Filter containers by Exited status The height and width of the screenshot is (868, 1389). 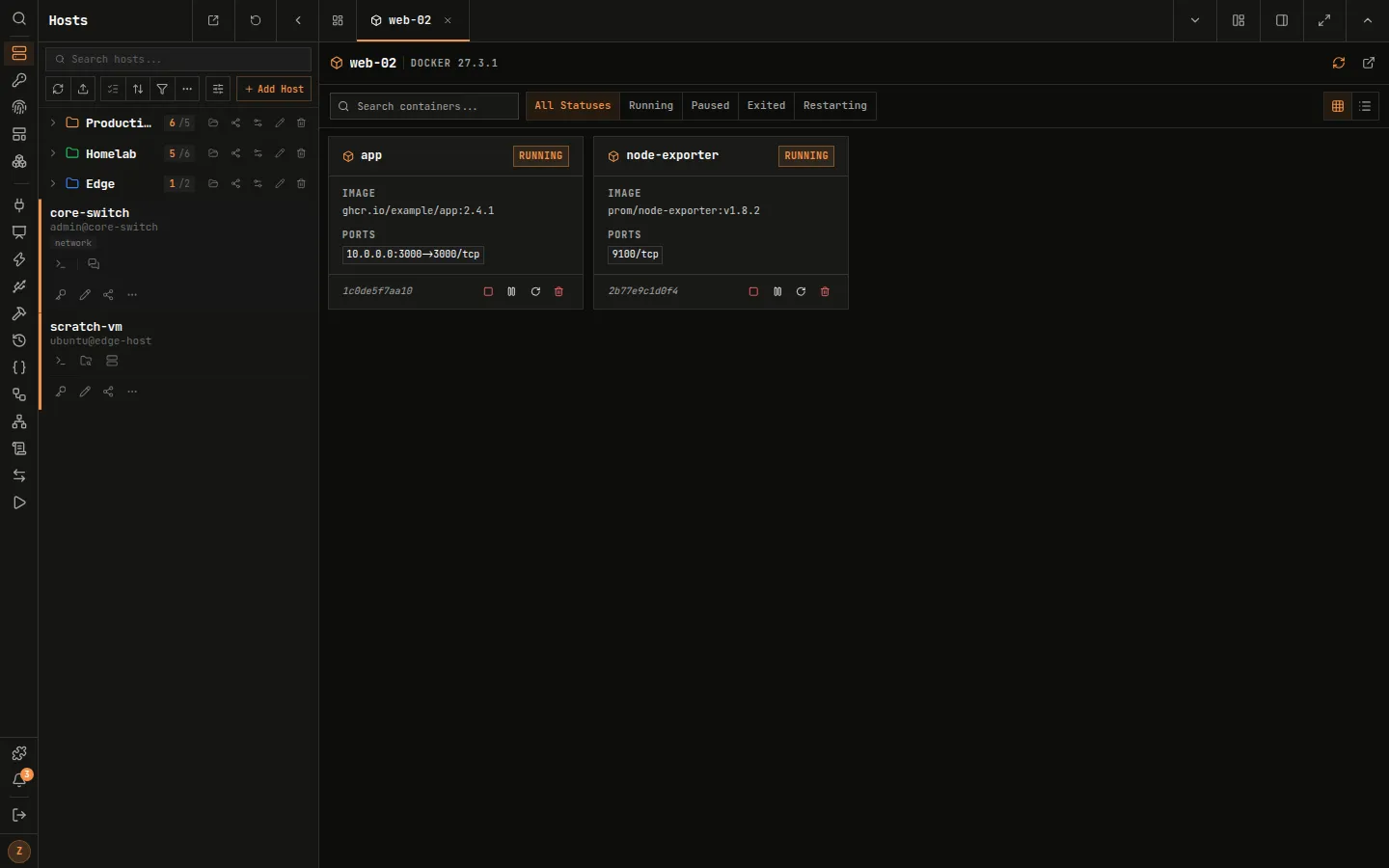[766, 106]
